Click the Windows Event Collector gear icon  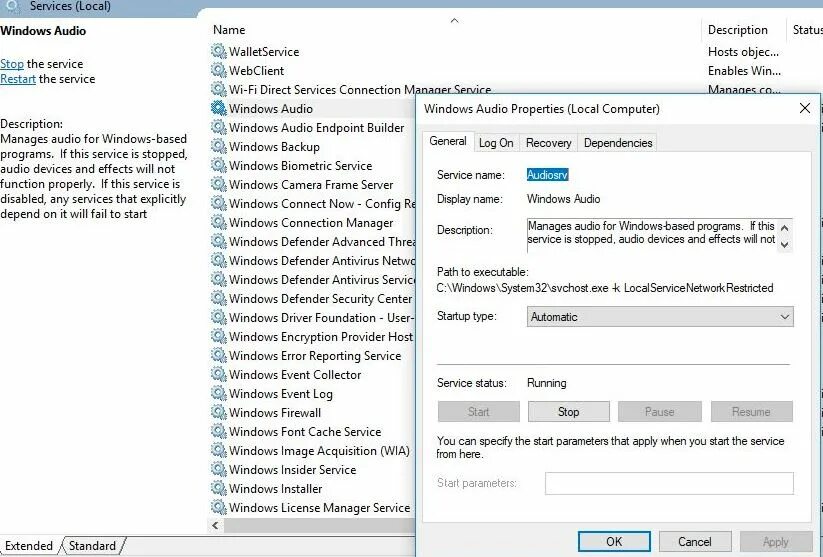218,374
